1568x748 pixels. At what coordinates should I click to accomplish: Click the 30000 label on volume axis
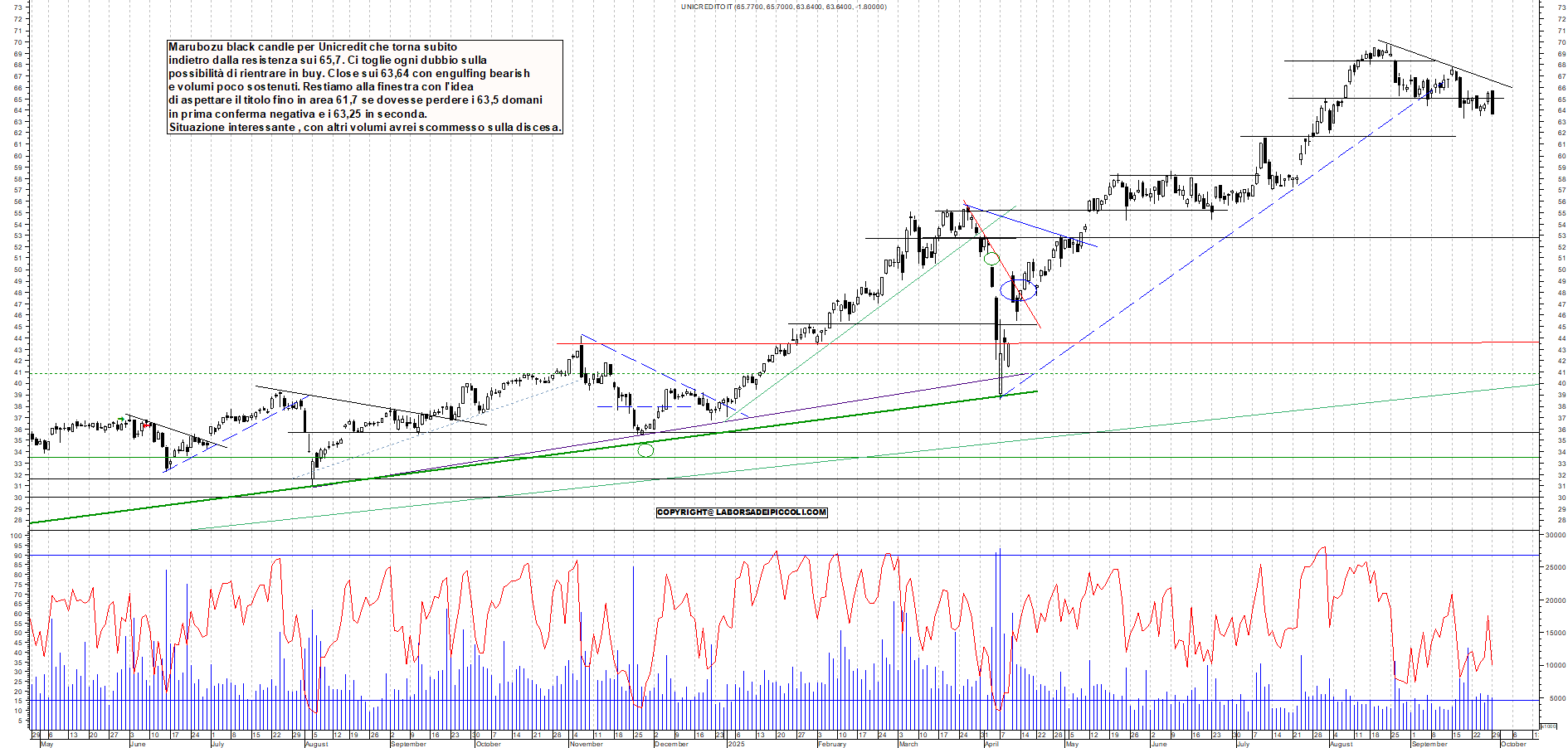(1554, 536)
